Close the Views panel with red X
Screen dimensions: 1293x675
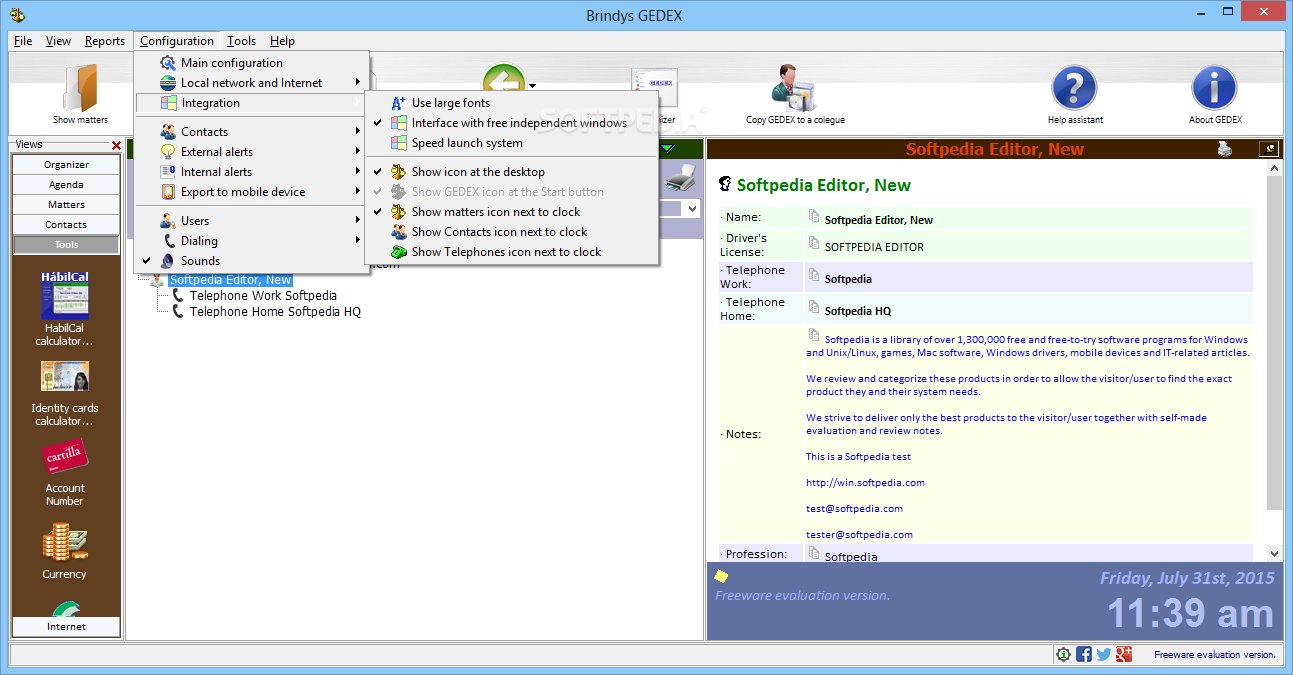[116, 146]
